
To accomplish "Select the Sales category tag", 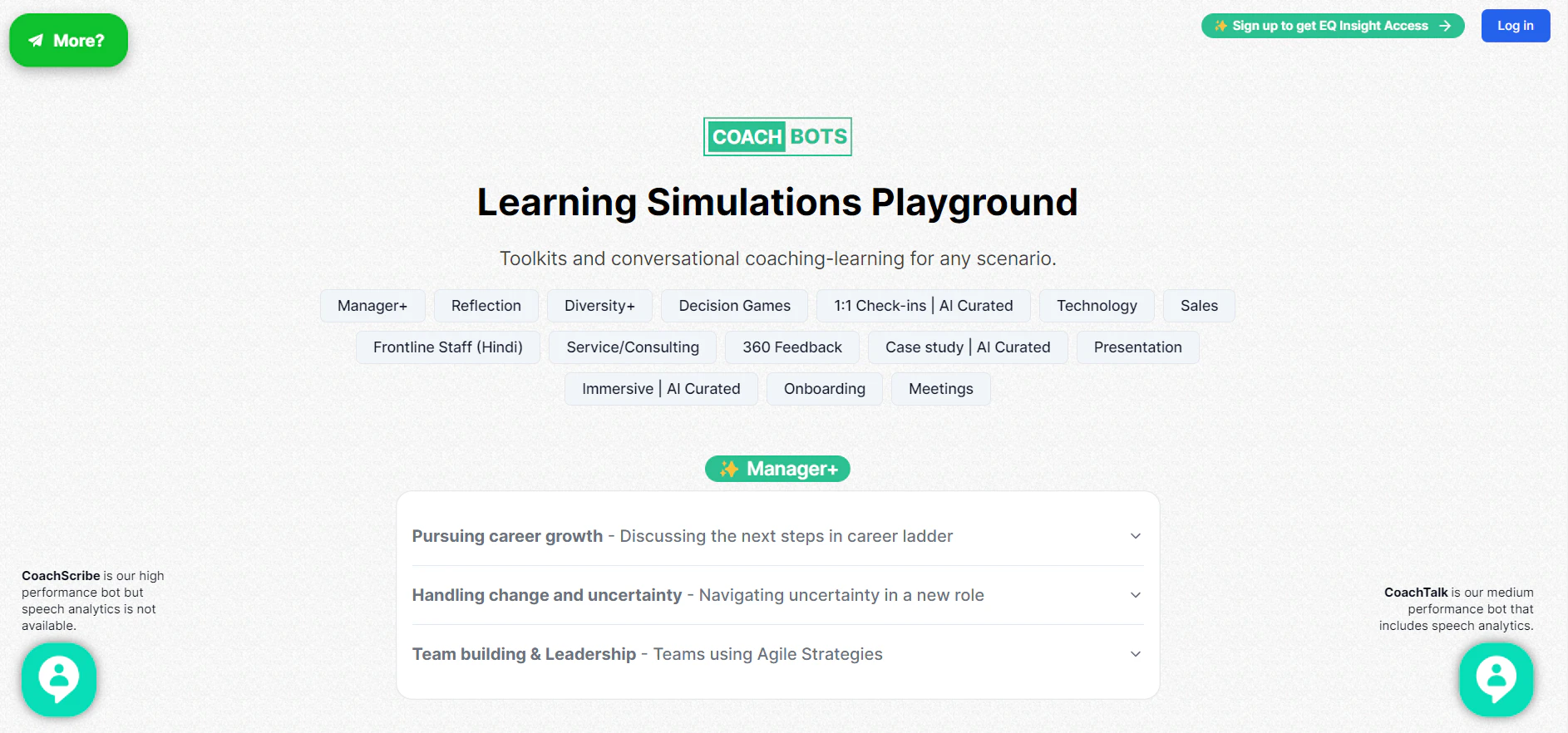I will (1199, 306).
